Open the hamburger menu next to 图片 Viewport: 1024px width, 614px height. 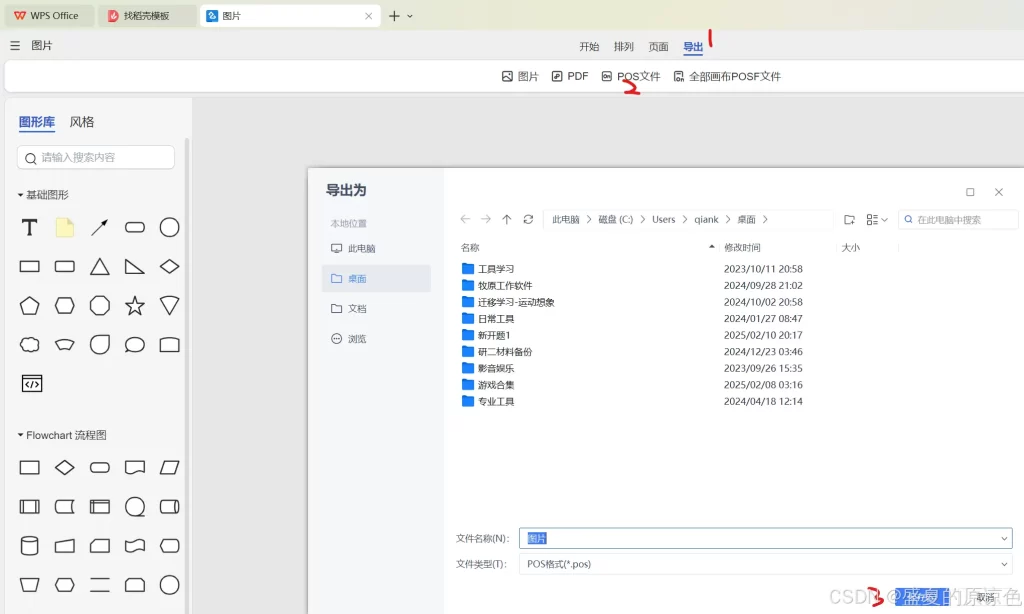pos(14,45)
